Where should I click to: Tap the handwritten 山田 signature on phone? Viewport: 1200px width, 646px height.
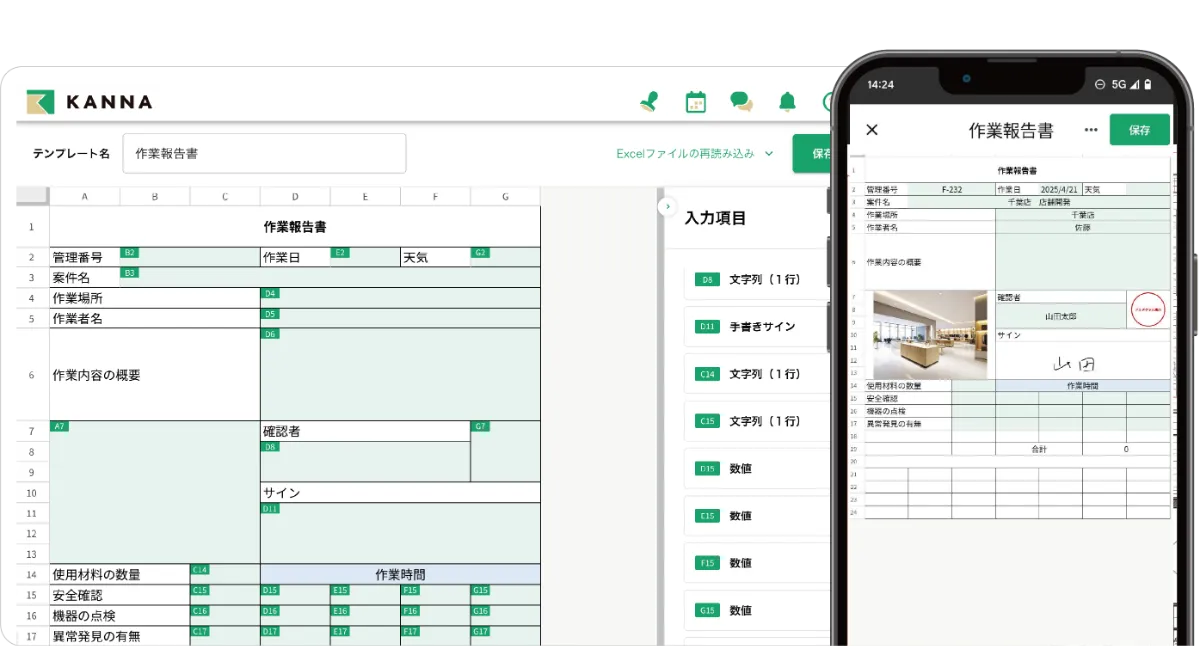click(1072, 364)
